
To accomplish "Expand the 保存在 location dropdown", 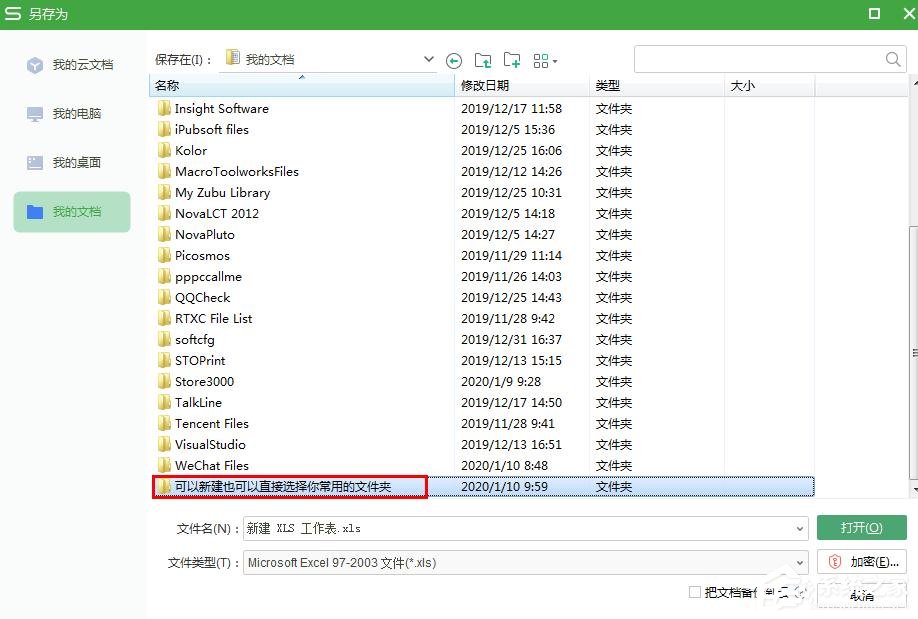I will coord(428,59).
